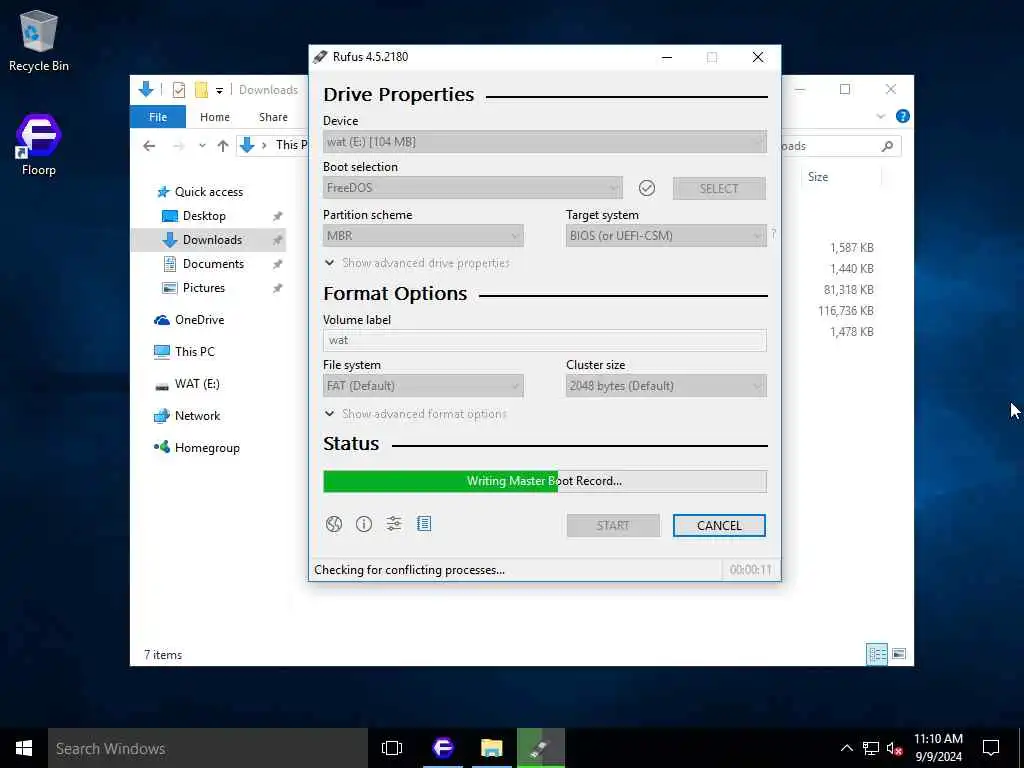Expand Show advanced drive properties
This screenshot has width=1024, height=768.
[x=417, y=263]
